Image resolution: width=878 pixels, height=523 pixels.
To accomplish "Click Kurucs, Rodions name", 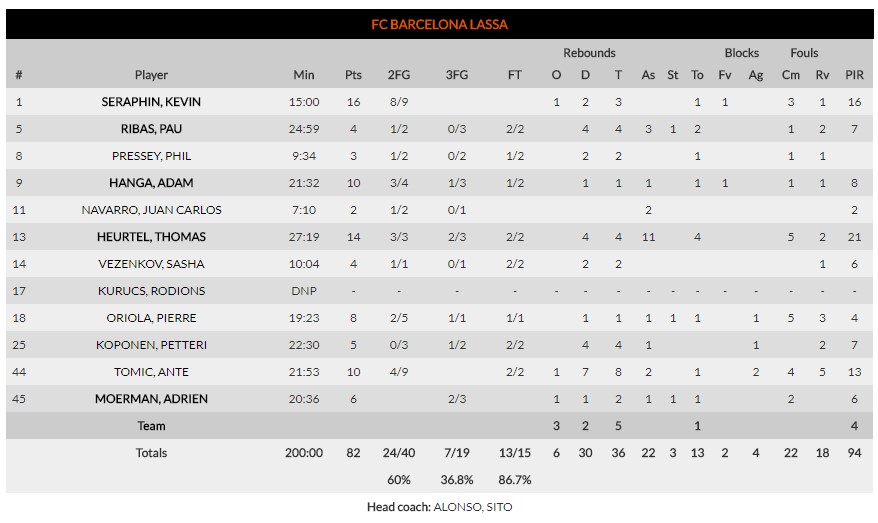I will [151, 291].
